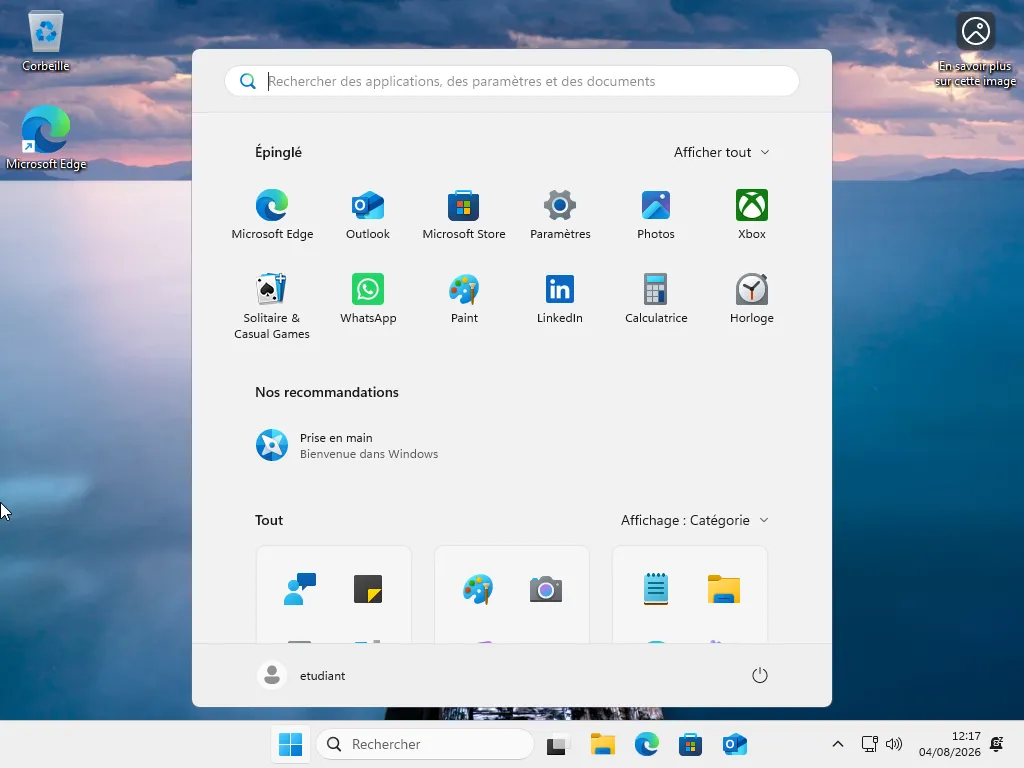
Task: Open clock and date 12:17
Action: coord(950,744)
